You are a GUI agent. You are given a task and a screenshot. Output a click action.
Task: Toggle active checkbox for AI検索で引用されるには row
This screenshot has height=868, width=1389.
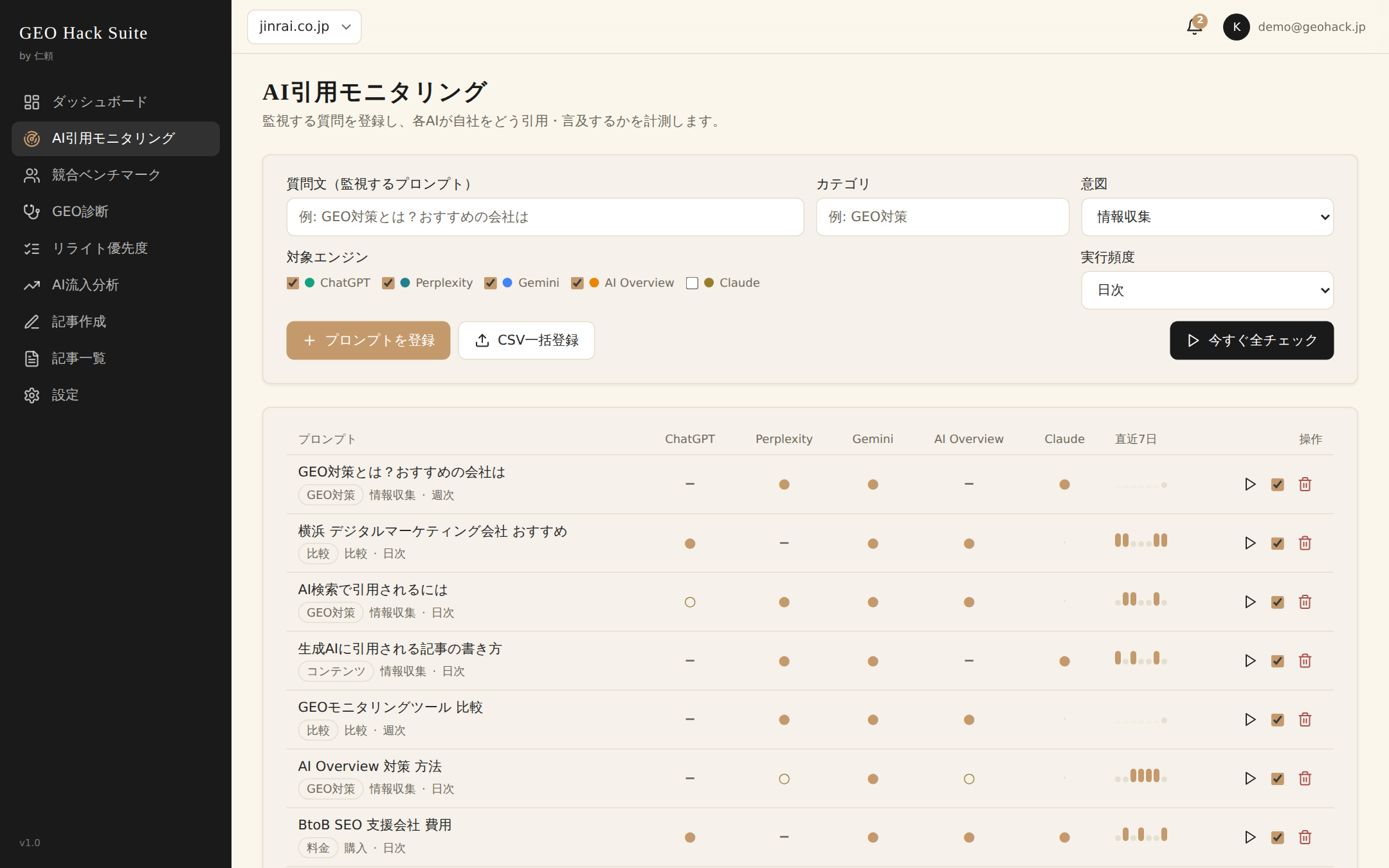1278,602
